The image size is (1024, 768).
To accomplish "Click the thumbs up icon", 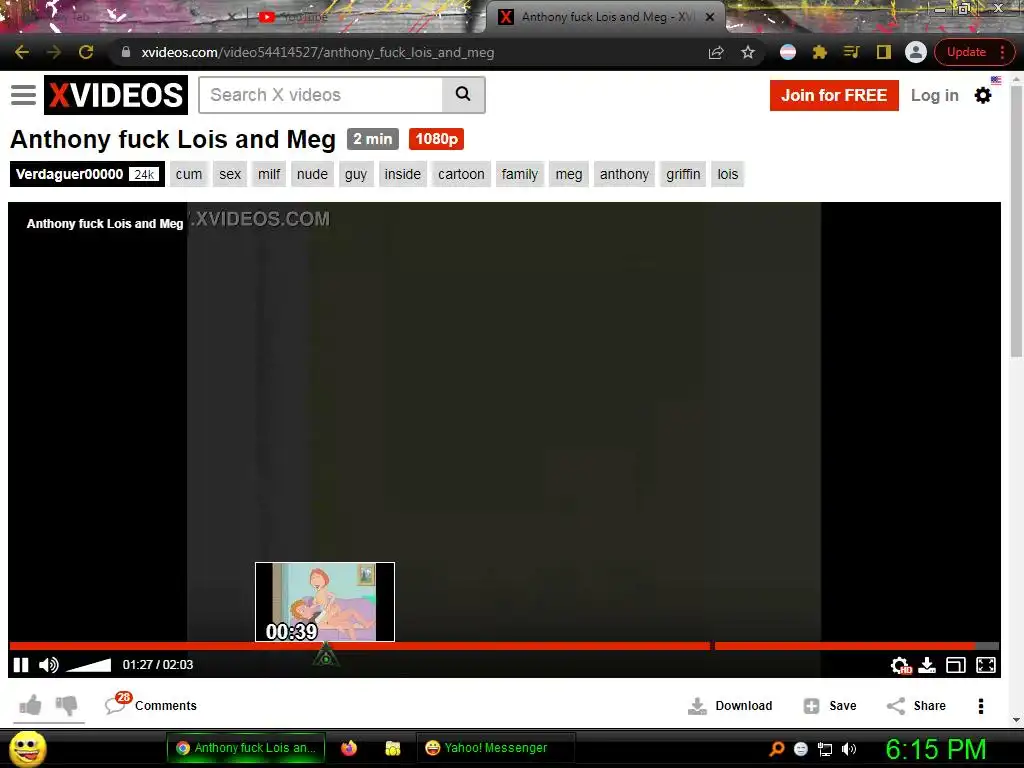I will (x=30, y=705).
